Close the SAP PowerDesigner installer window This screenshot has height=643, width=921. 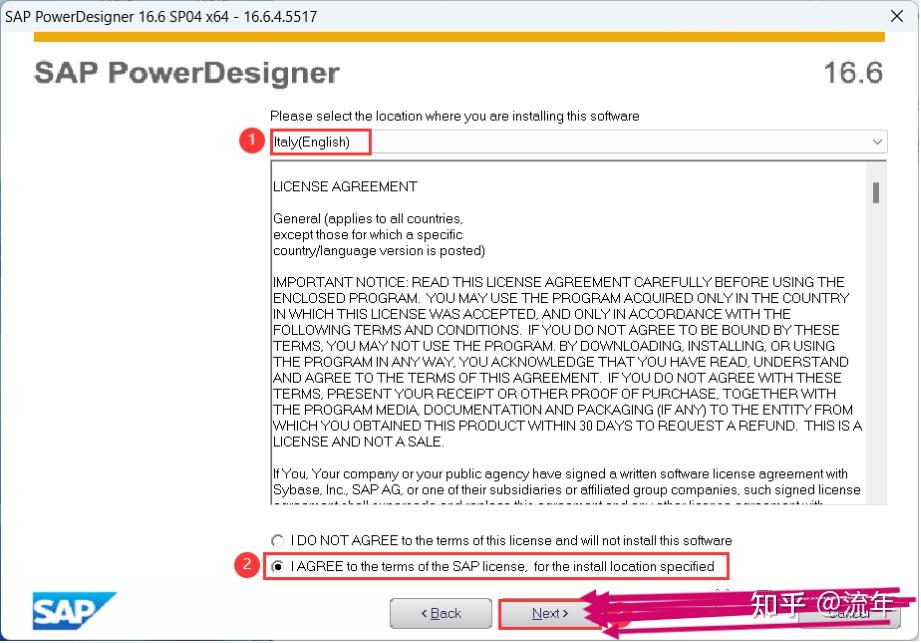pyautogui.click(x=897, y=15)
